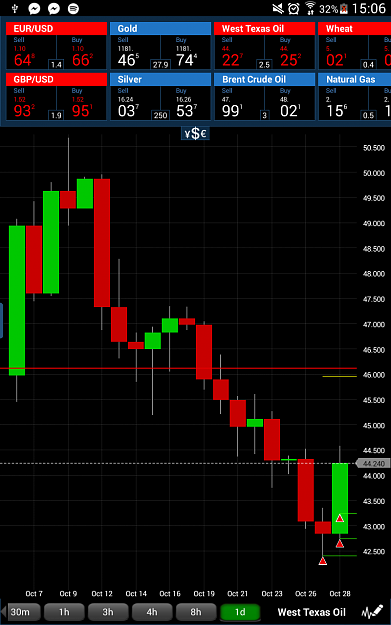Click West Texas Oil spread value 2.5
The height and width of the screenshot is (625, 391).
(x=264, y=65)
